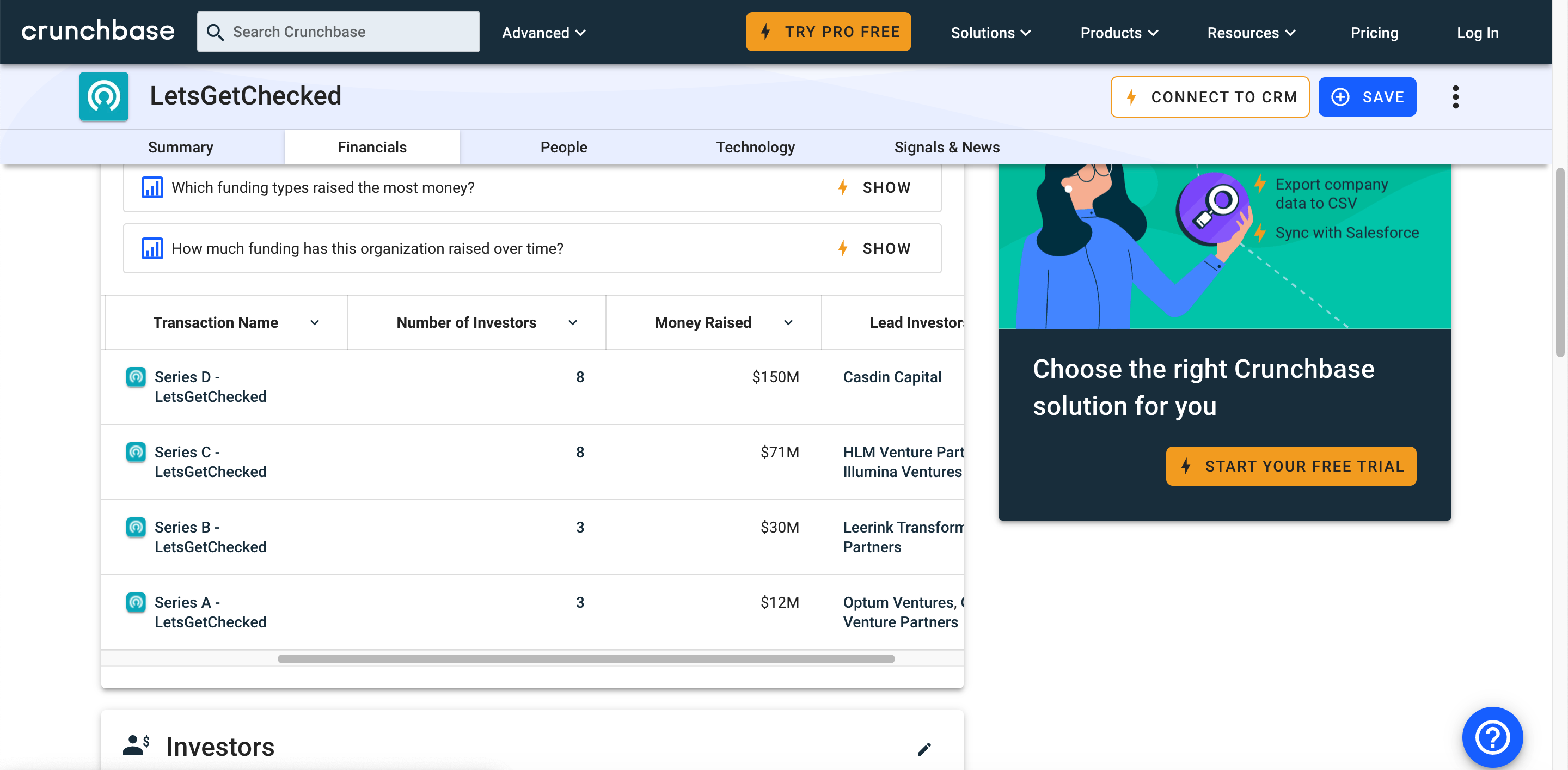Screen dimensions: 1568x770
Task: Open Series B - LetsGetChecked transaction
Action: click(x=210, y=537)
